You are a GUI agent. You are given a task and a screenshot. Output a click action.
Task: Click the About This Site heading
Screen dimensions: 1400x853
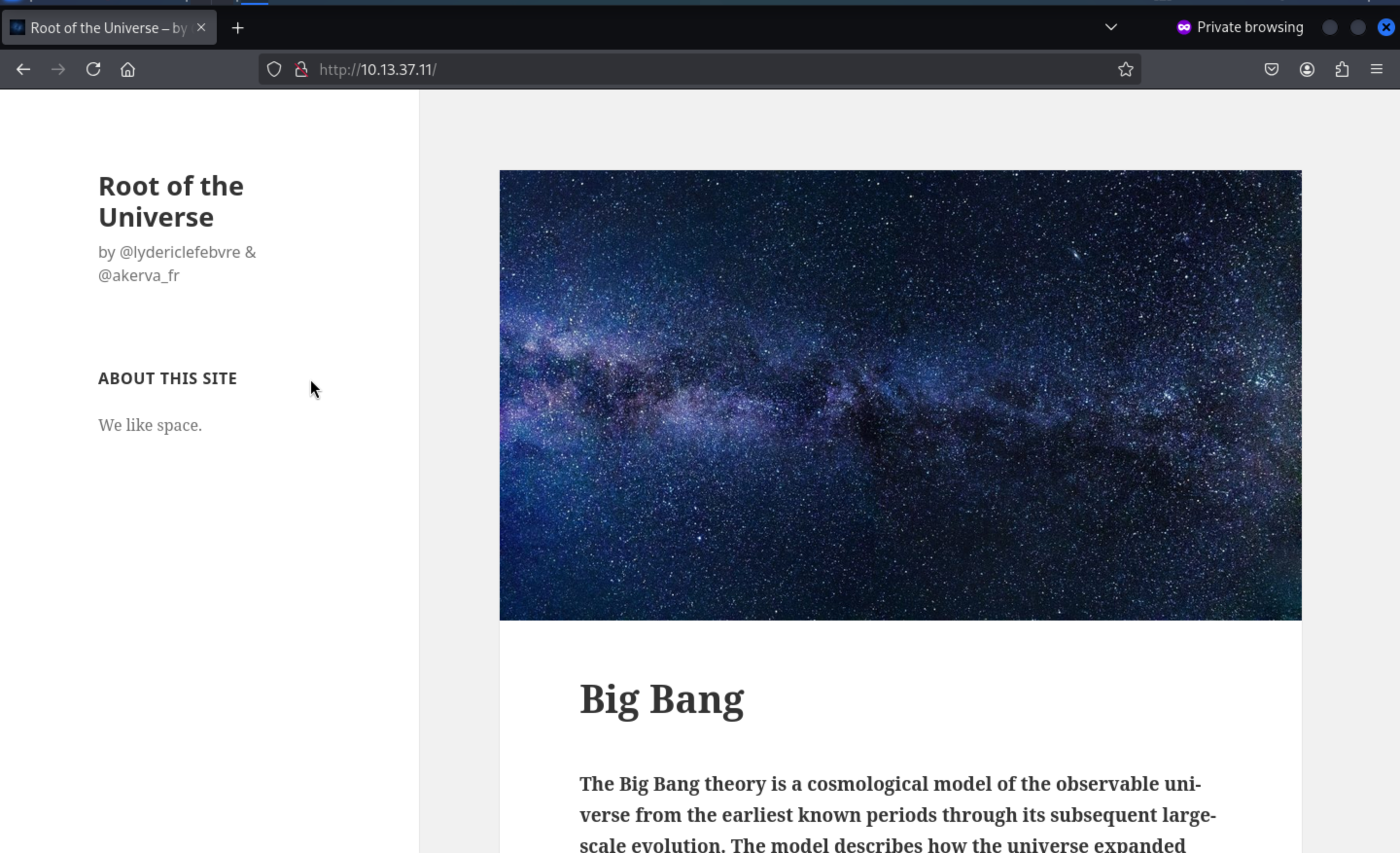(168, 378)
